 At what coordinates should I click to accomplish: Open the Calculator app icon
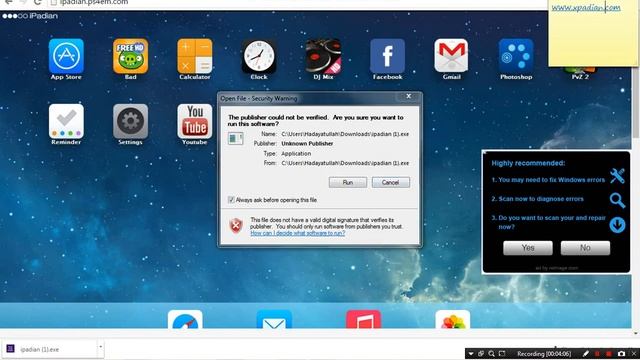click(195, 56)
